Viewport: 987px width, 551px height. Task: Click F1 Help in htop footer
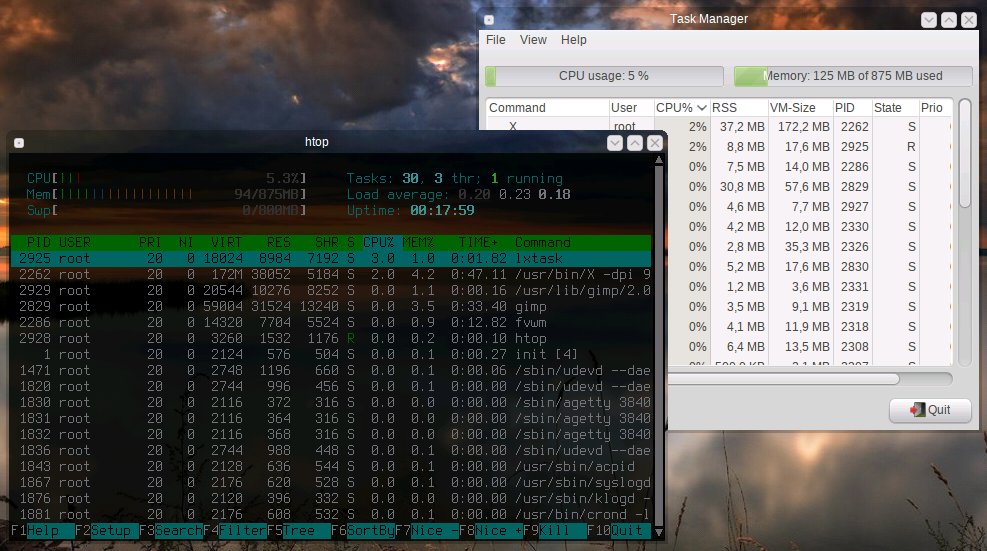coord(42,531)
